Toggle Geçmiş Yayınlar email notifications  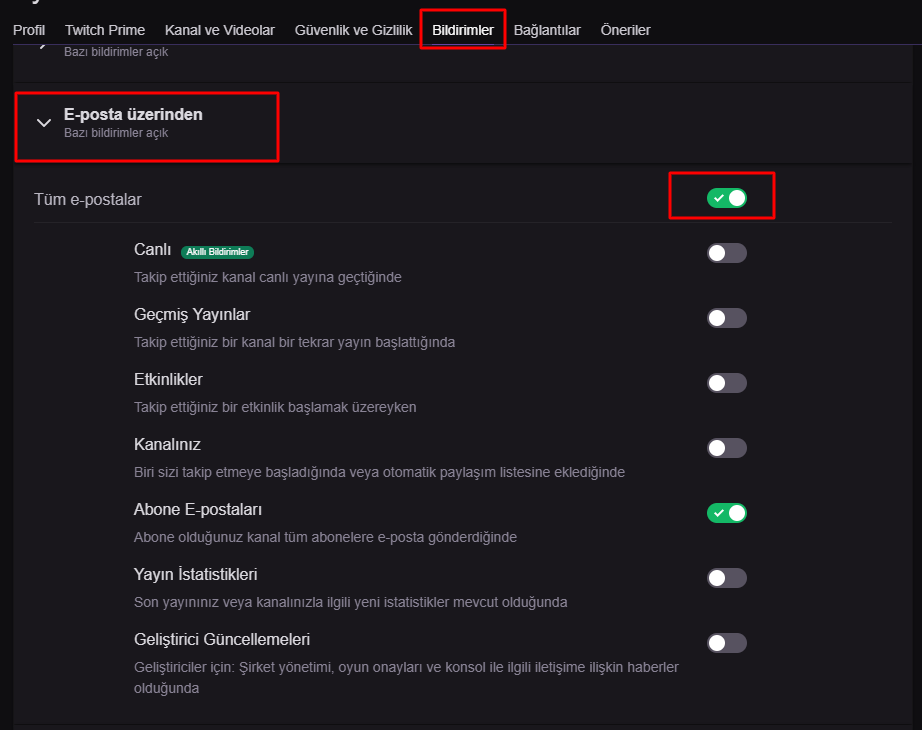[727, 318]
